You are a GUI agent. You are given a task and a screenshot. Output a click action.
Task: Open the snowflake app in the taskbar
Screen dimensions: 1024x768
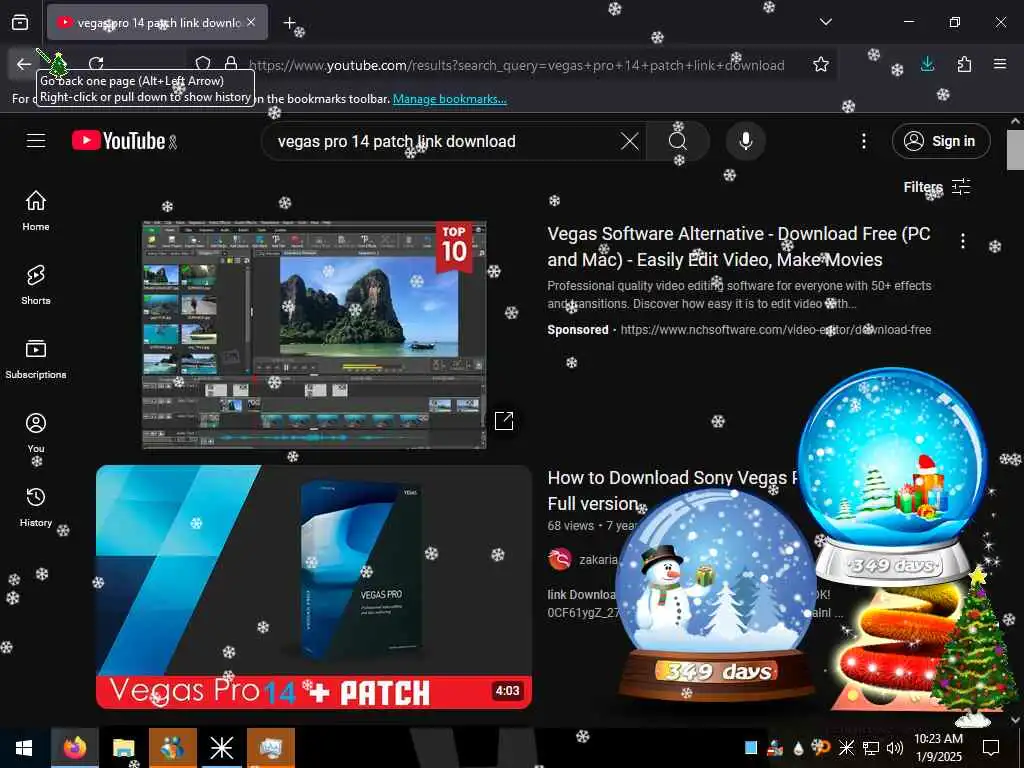click(221, 748)
